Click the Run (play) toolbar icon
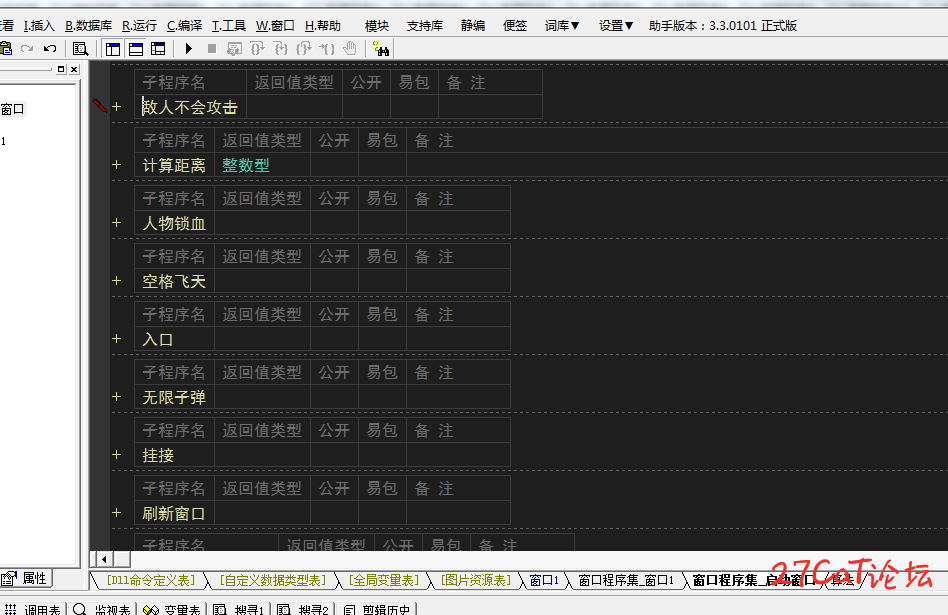Viewport: 948px width, 615px height. [x=189, y=48]
